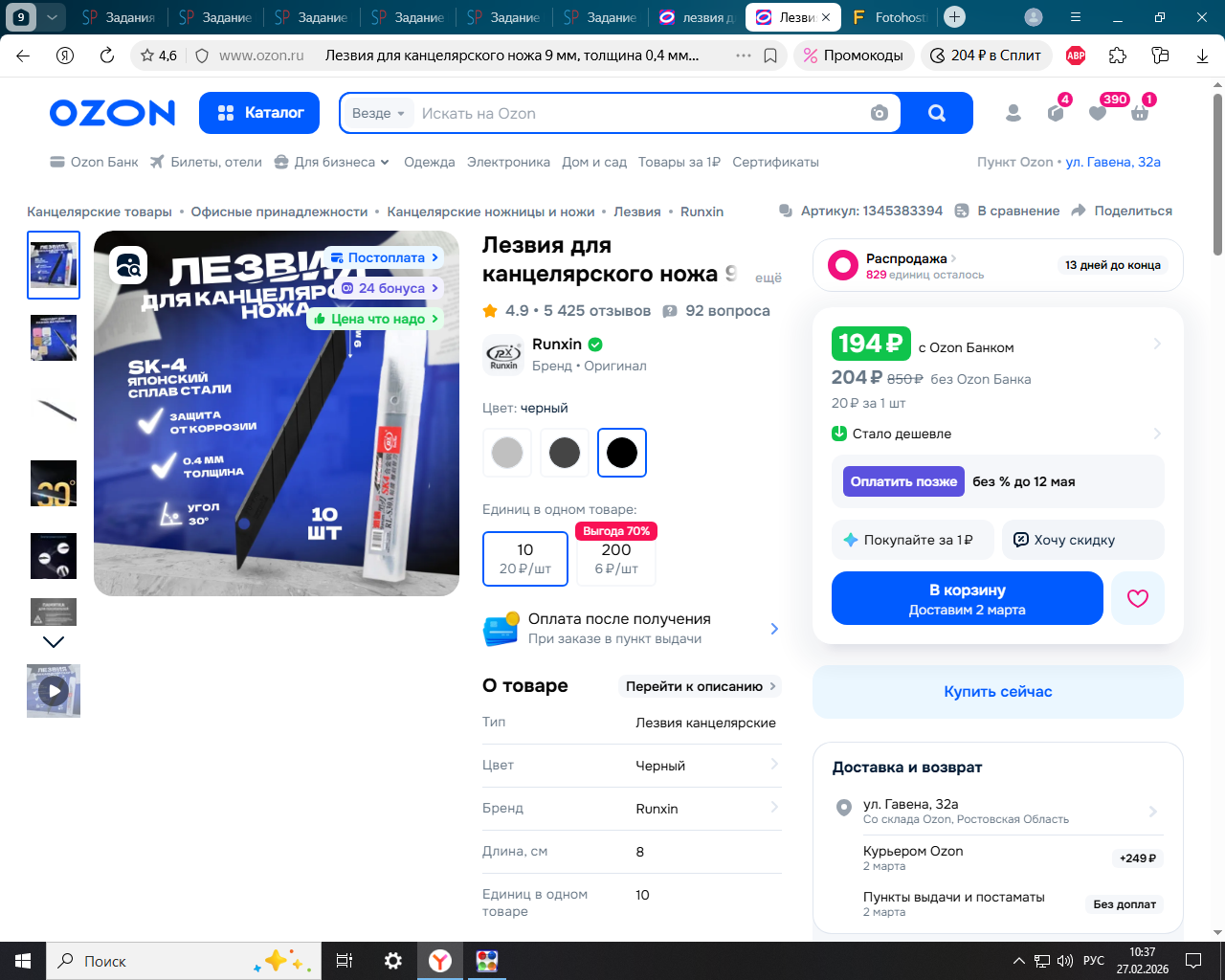1225x980 pixels.
Task: Open the Yandex home icon in toolbar
Action: 65,56
